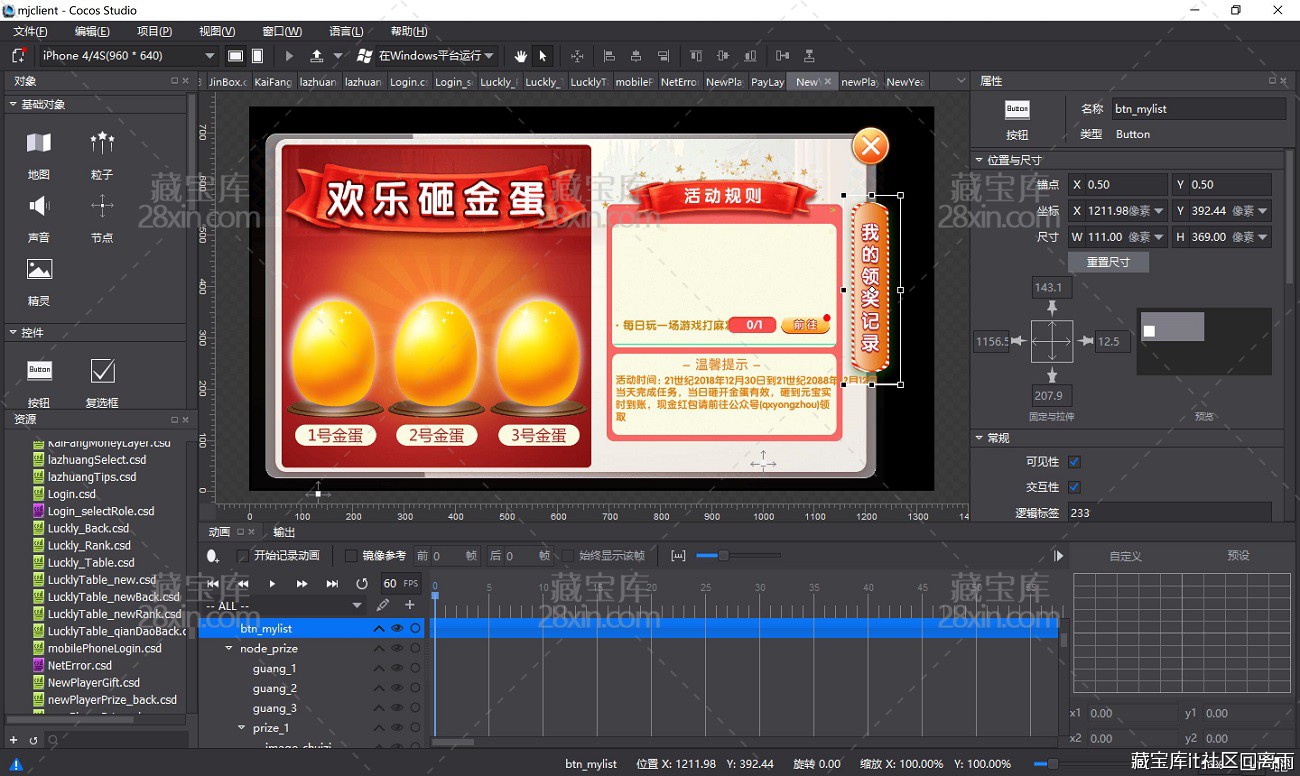This screenshot has height=776, width=1300.
Task: Enable 镜像参考 checkbox
Action: 350,556
